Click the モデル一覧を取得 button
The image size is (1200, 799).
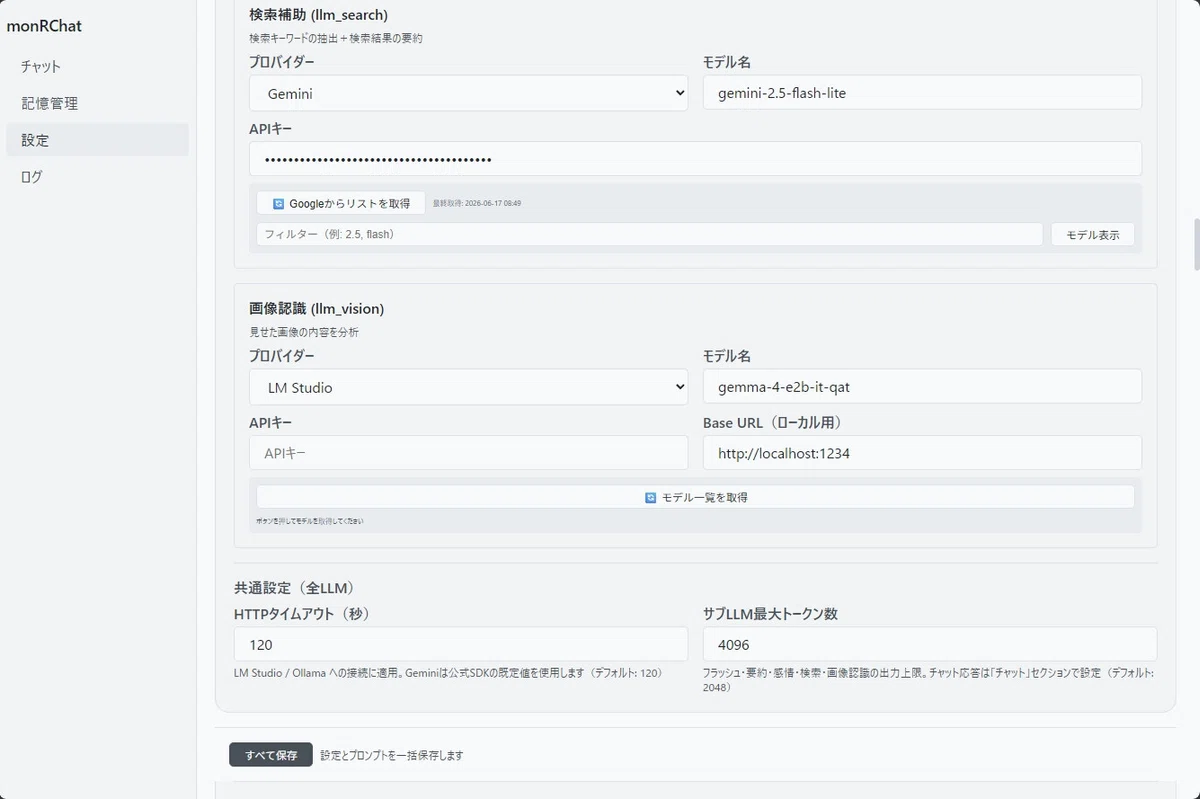pos(695,497)
